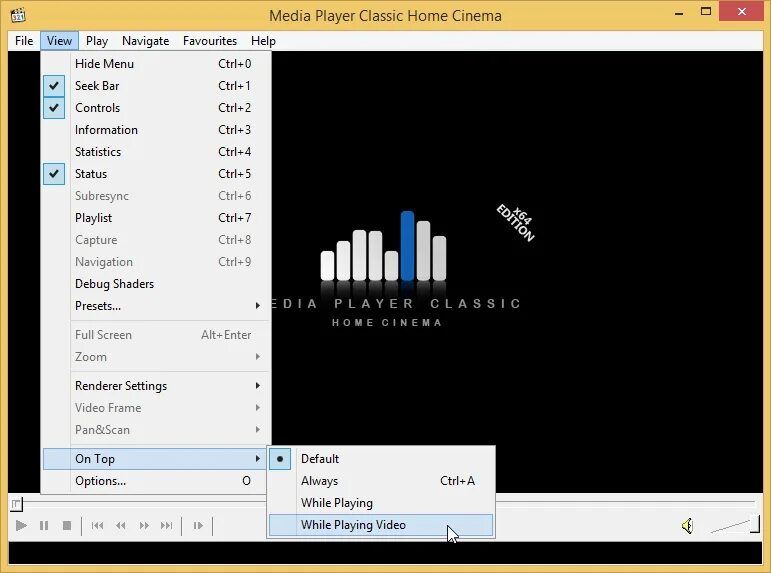Show the Playlist panel
Viewport: 771px width, 573px height.
point(157,217)
